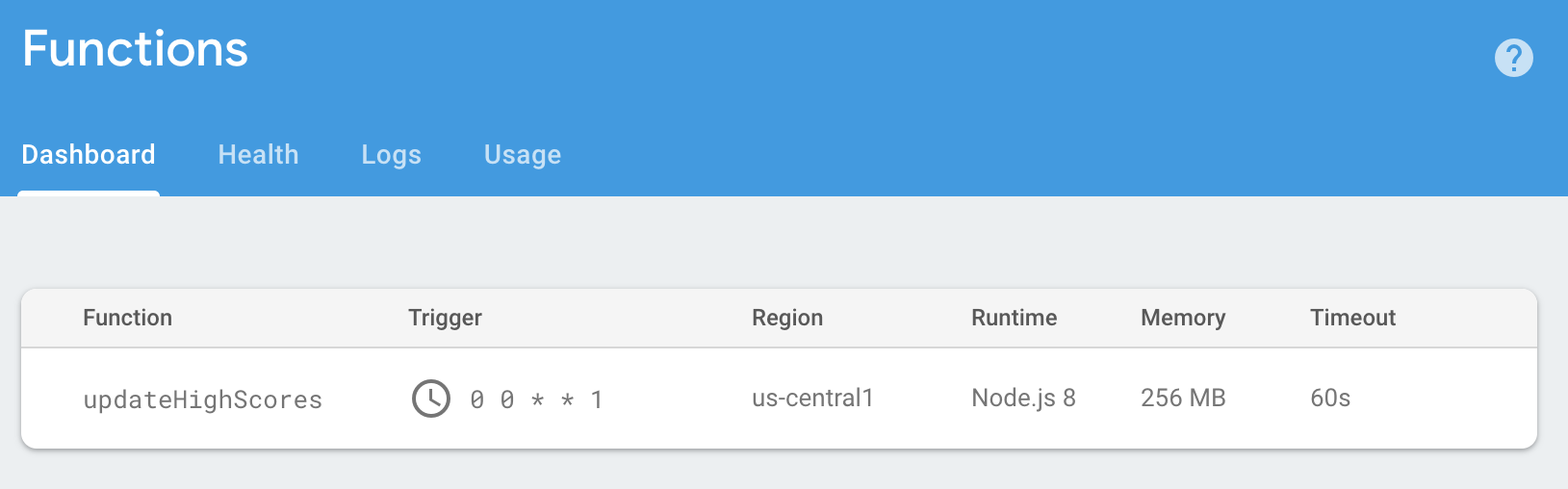The image size is (1568, 489).
Task: Click the 60s timeout value
Action: [1330, 399]
